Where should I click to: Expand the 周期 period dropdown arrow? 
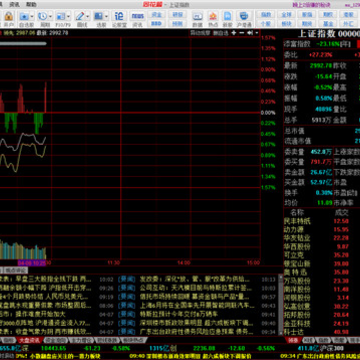50,16
